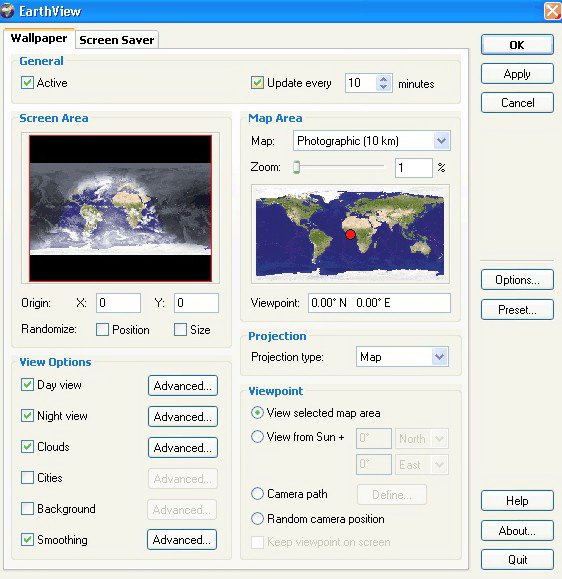The width and height of the screenshot is (562, 579).
Task: Toggle the Clouds checkbox
Action: pos(27,447)
